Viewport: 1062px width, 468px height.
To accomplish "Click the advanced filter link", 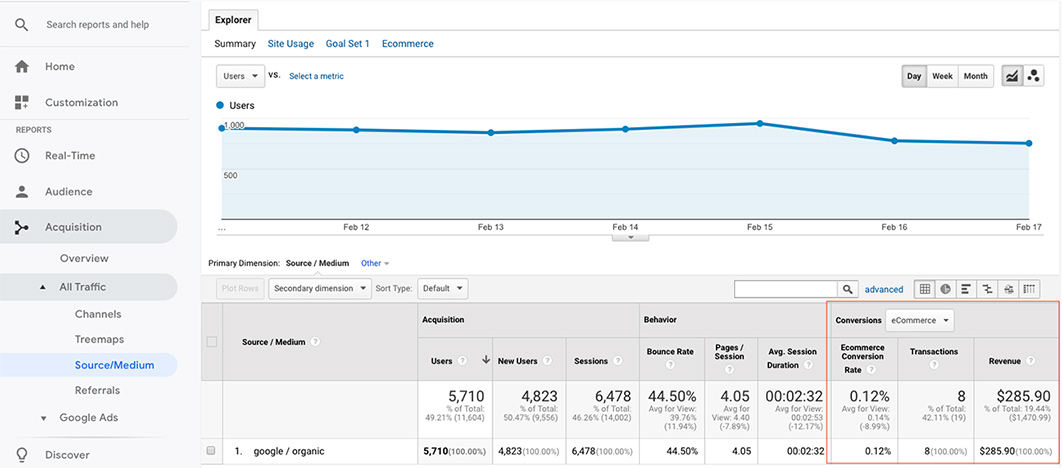I will click(884, 289).
